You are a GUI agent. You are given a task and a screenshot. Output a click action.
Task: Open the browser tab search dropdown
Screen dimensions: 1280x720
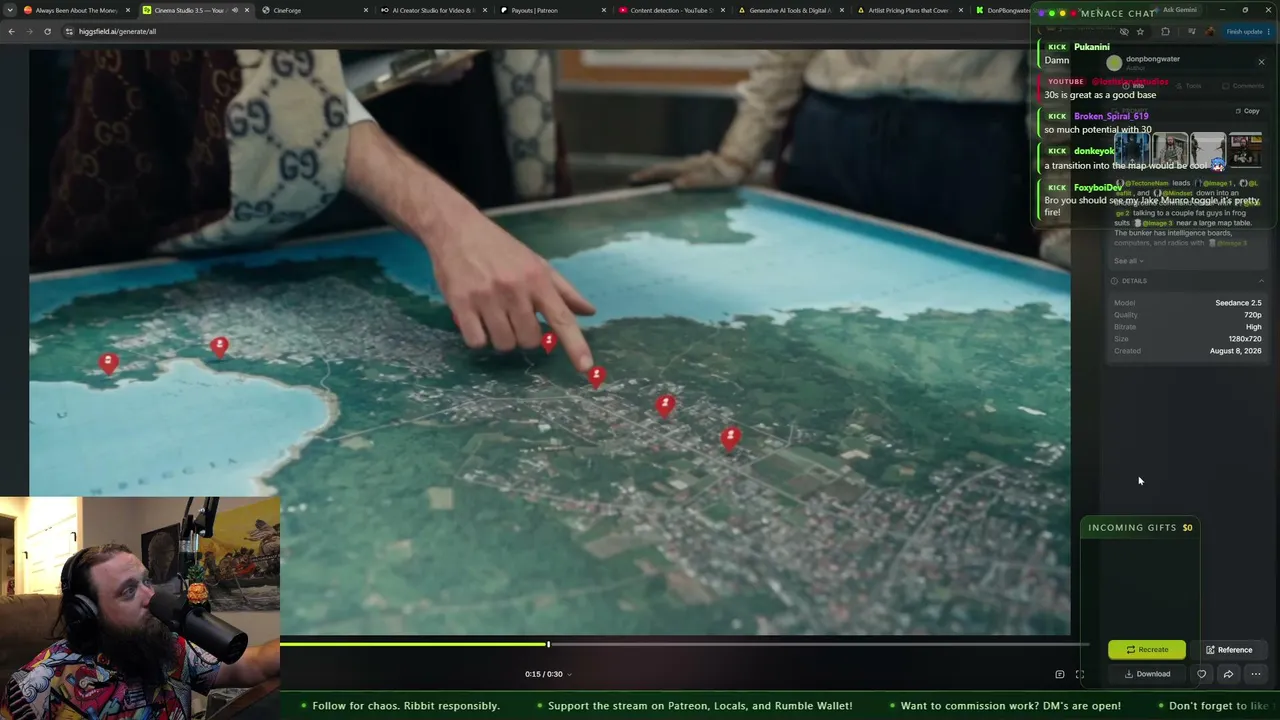[x=10, y=10]
